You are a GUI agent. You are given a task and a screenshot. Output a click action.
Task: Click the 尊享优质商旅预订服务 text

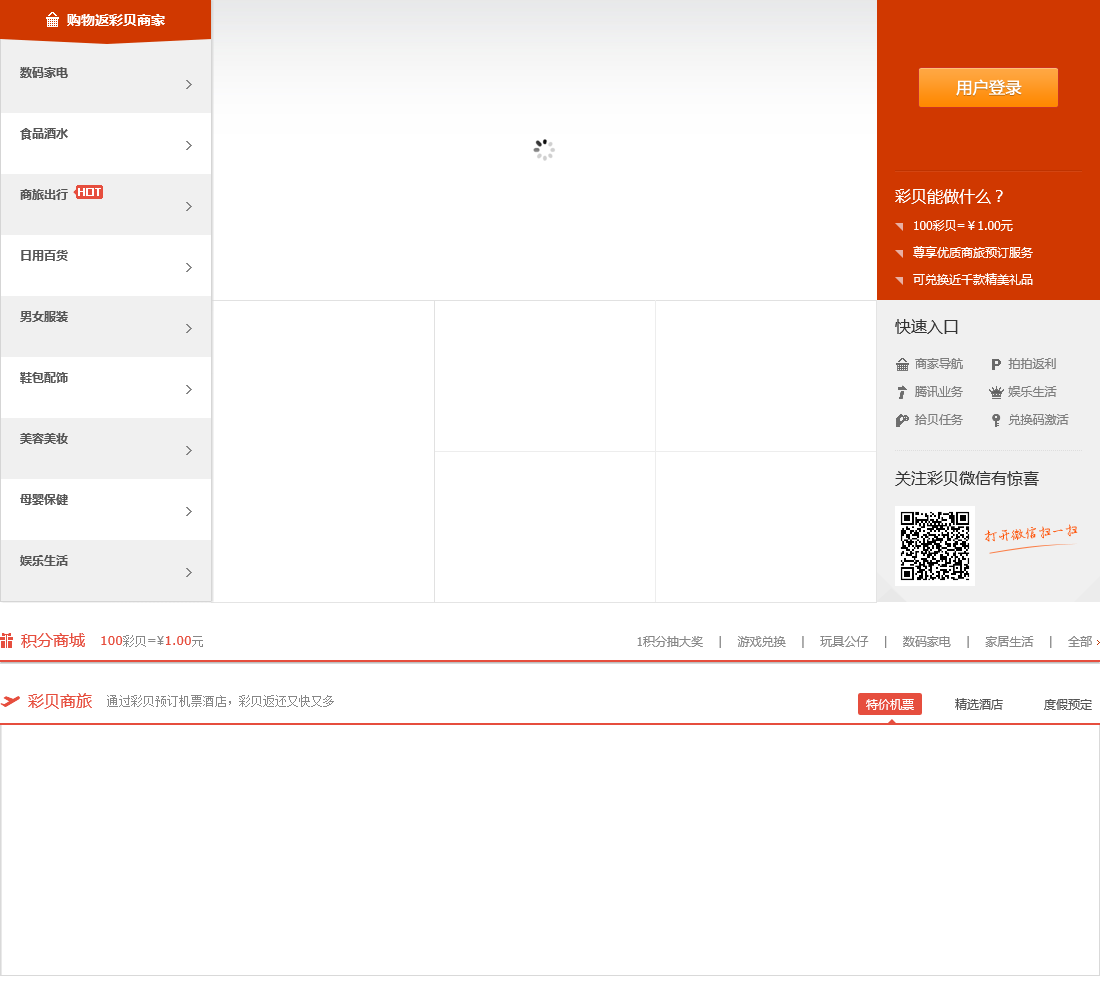click(x=972, y=253)
